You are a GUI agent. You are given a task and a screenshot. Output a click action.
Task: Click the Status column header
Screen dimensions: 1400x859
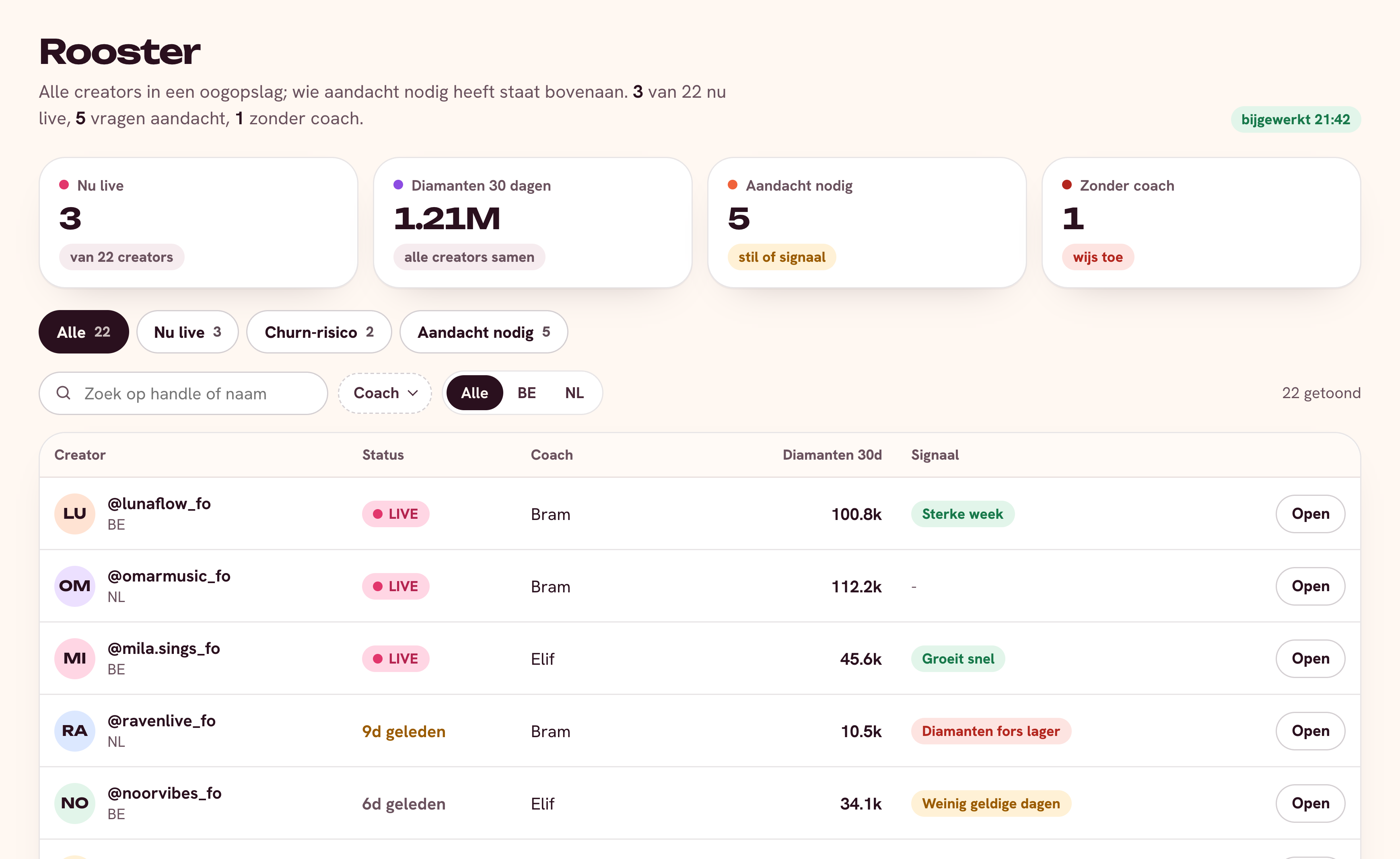pyautogui.click(x=383, y=454)
